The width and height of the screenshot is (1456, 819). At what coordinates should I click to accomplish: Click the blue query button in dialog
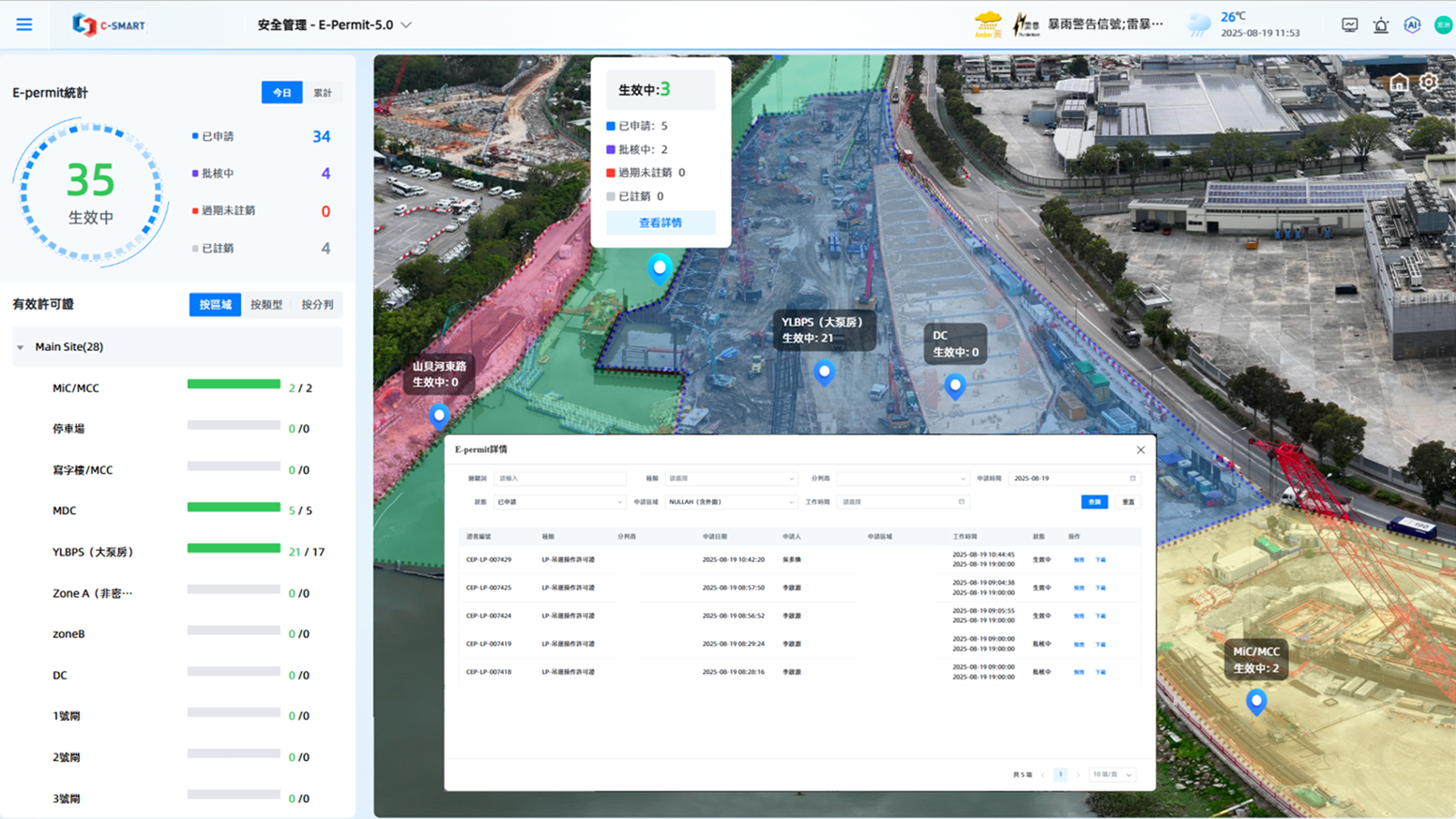click(1094, 502)
